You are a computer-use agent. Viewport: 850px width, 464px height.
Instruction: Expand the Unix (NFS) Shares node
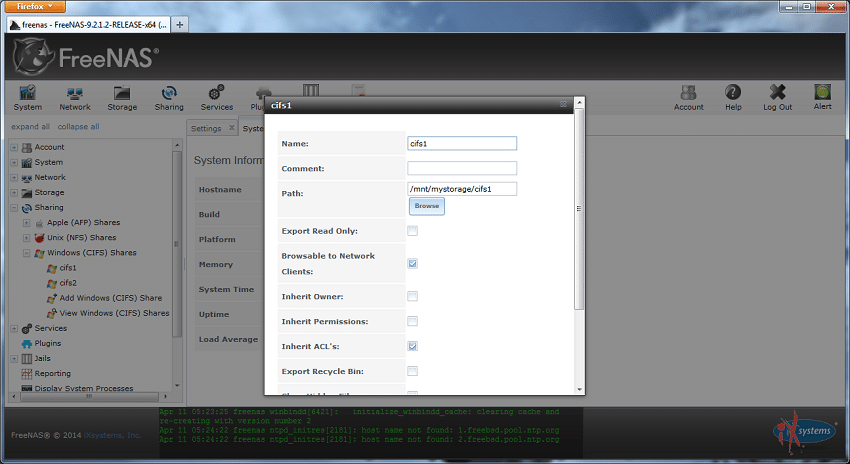pyautogui.click(x=26, y=237)
